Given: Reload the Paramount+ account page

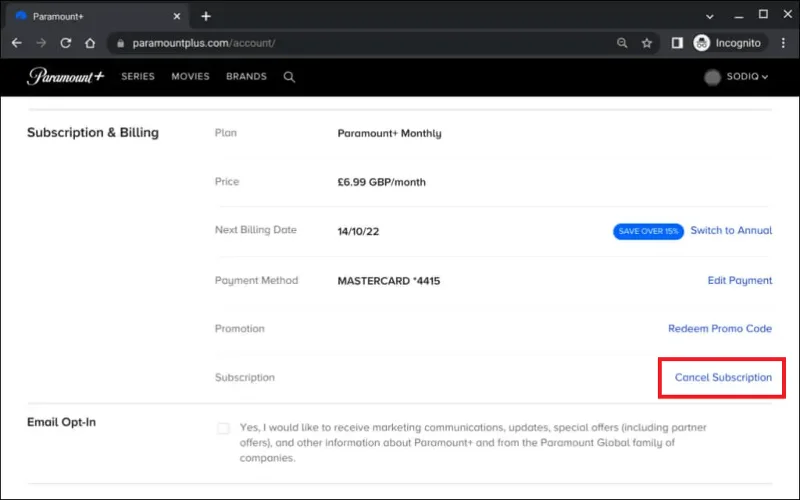Looking at the screenshot, I should pyautogui.click(x=65, y=43).
